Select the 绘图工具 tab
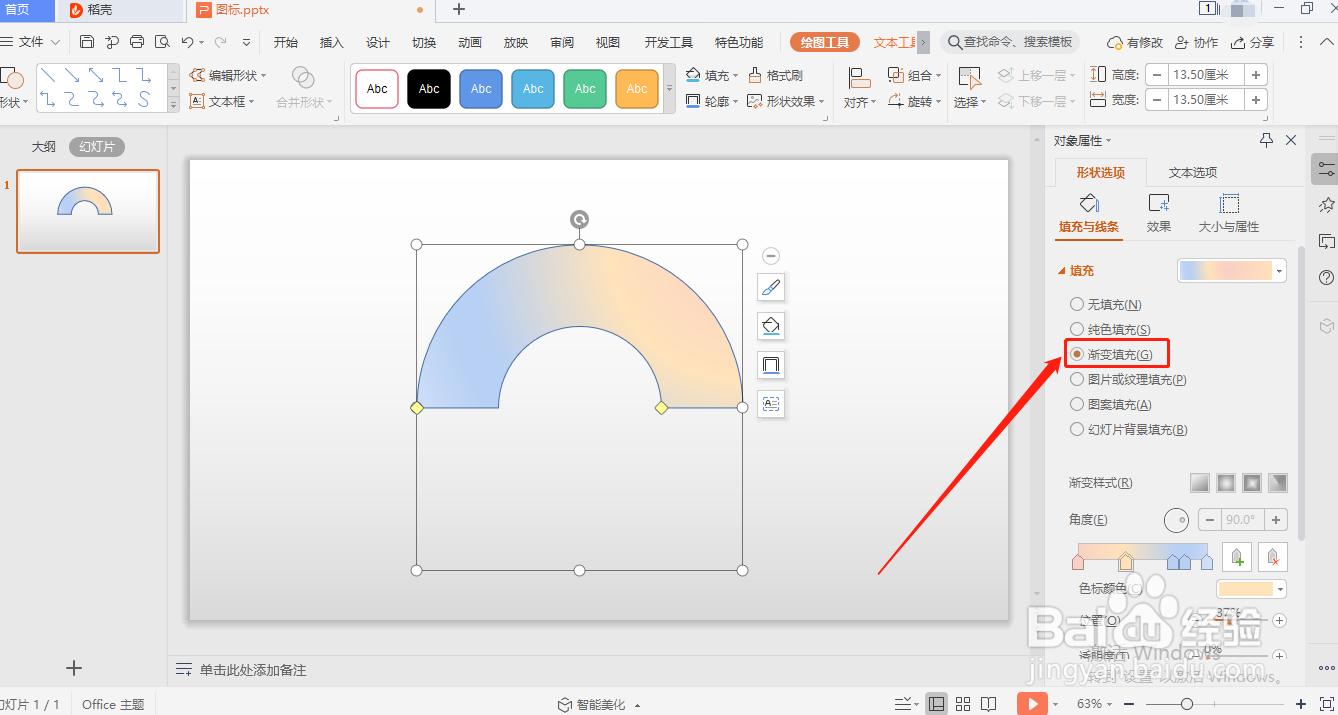Image resolution: width=1338 pixels, height=715 pixels. point(825,42)
